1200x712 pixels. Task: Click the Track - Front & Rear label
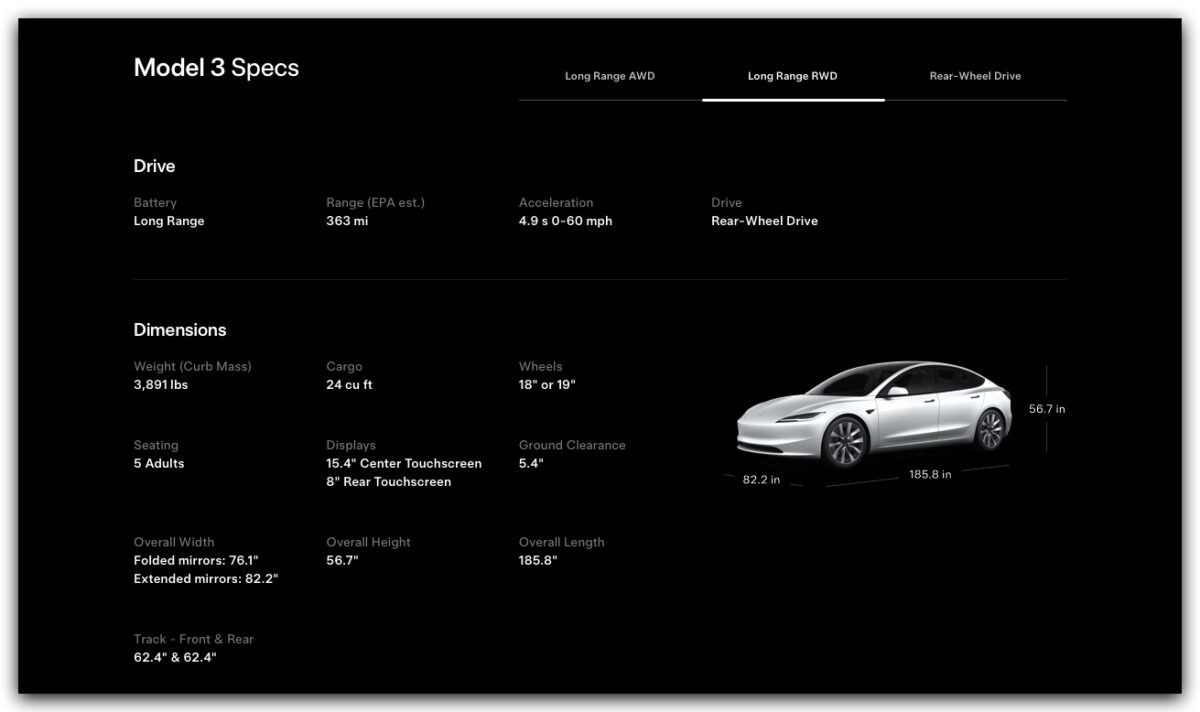pos(194,640)
